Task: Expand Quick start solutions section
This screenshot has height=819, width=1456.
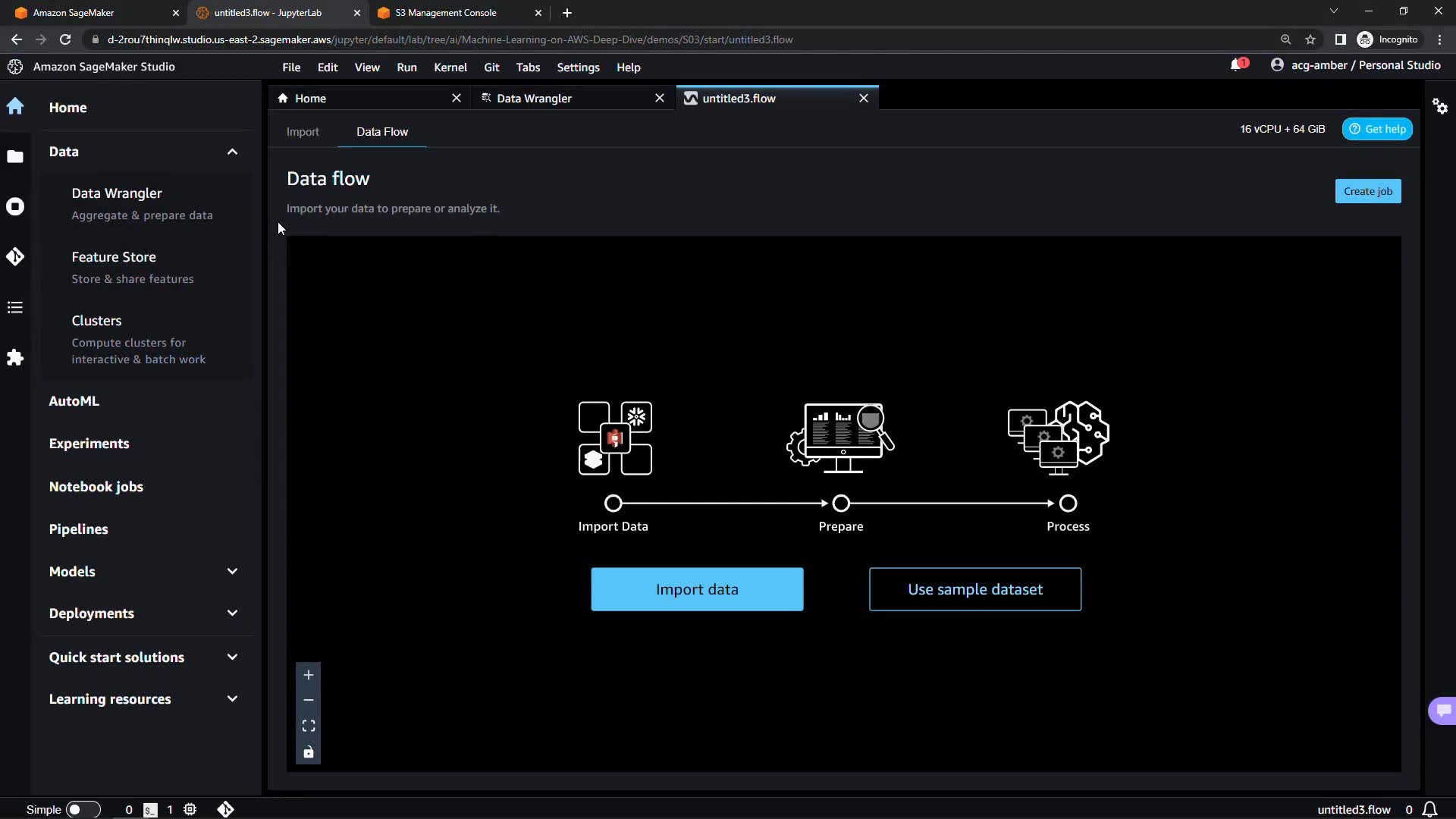Action: (232, 657)
